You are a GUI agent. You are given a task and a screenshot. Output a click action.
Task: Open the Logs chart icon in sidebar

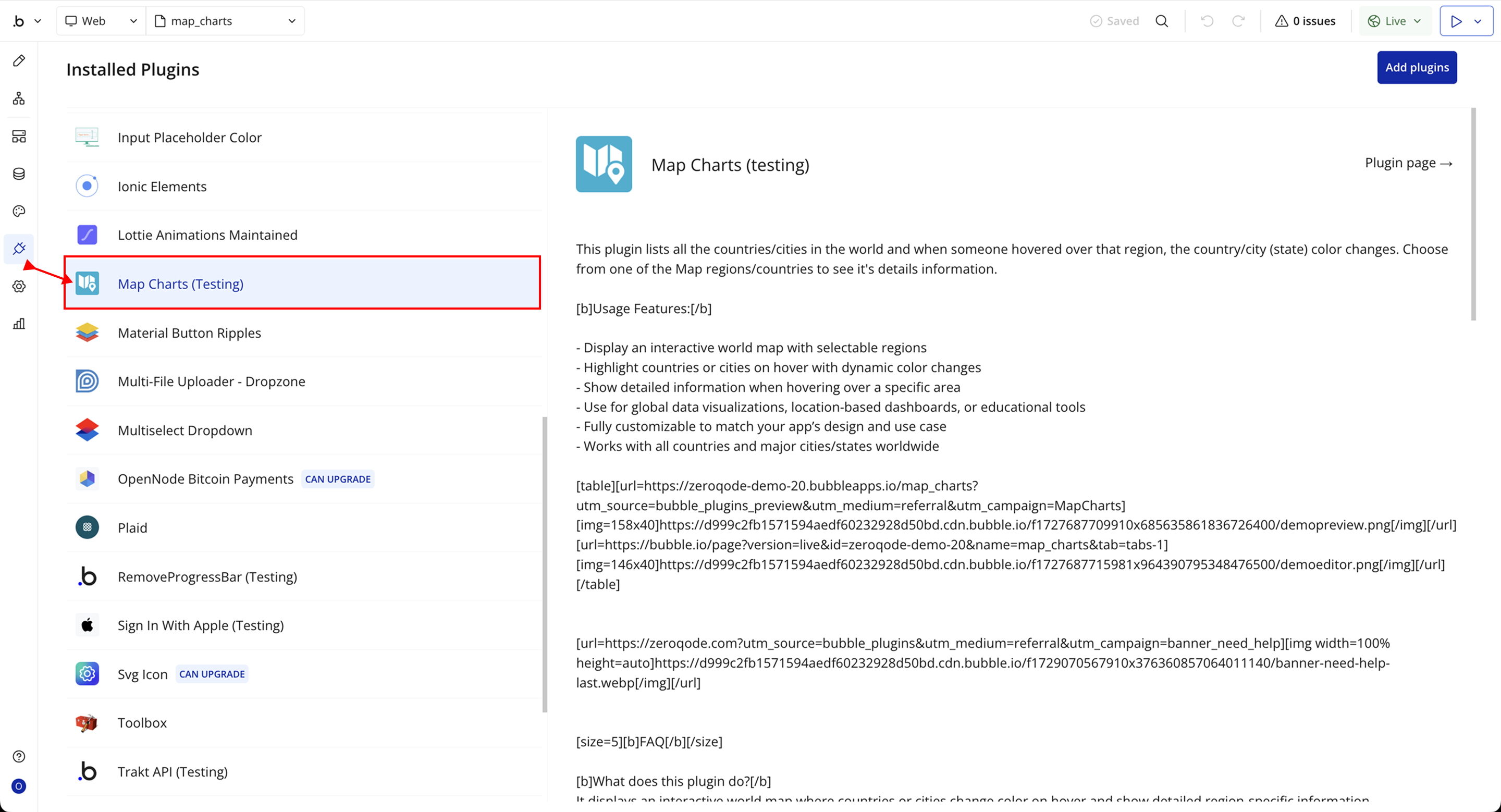pos(19,324)
